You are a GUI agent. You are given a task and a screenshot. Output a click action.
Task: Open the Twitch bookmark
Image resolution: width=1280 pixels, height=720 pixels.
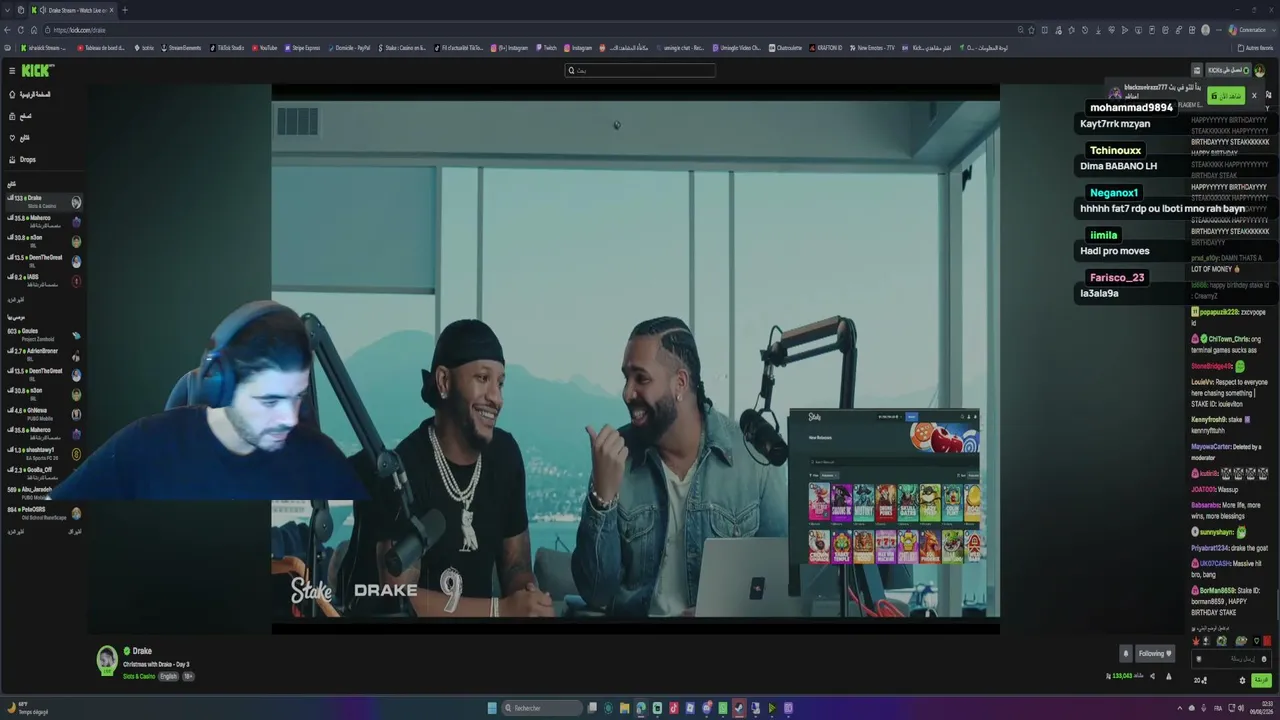(546, 48)
